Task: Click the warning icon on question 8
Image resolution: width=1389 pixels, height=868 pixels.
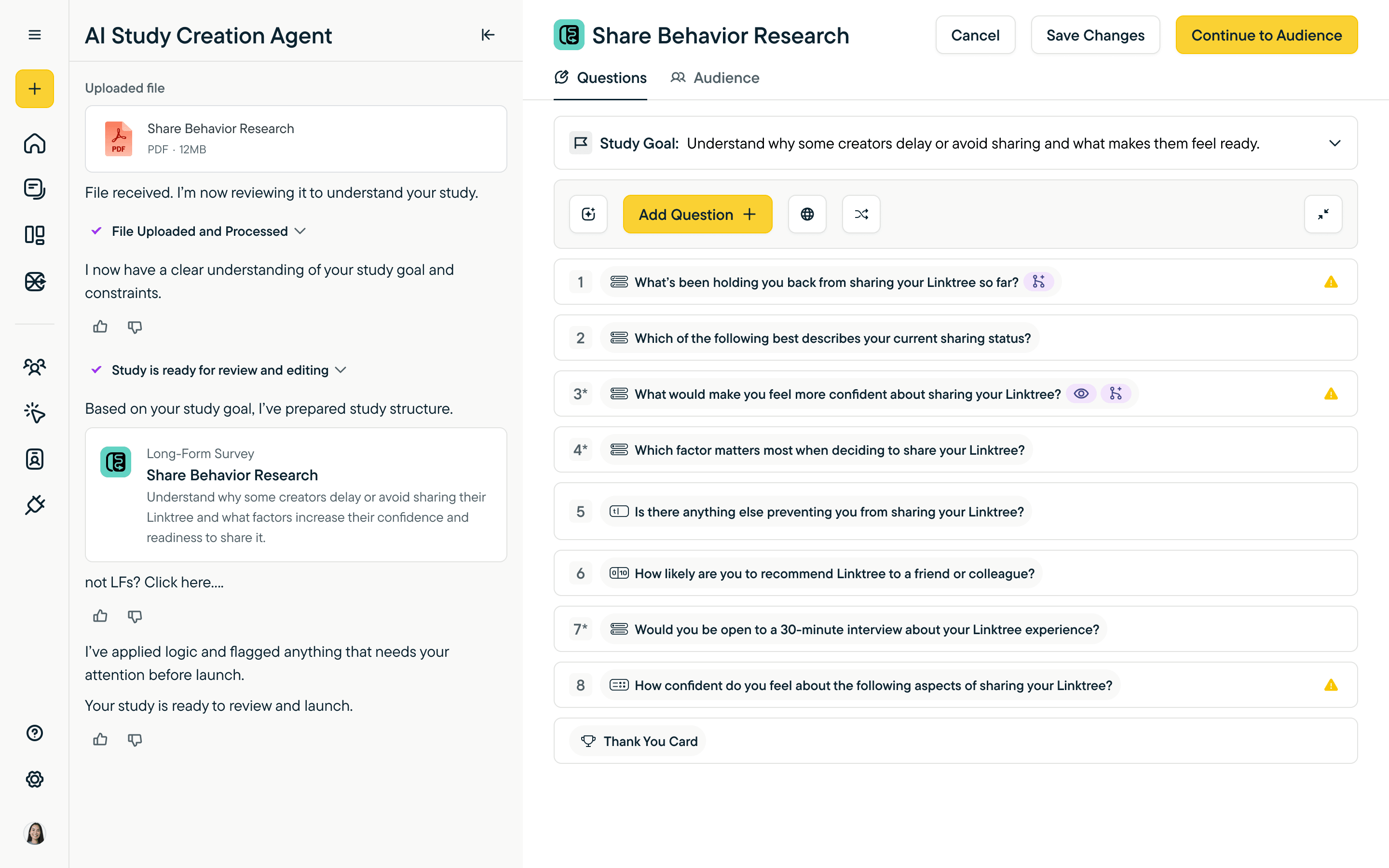Action: point(1331,685)
